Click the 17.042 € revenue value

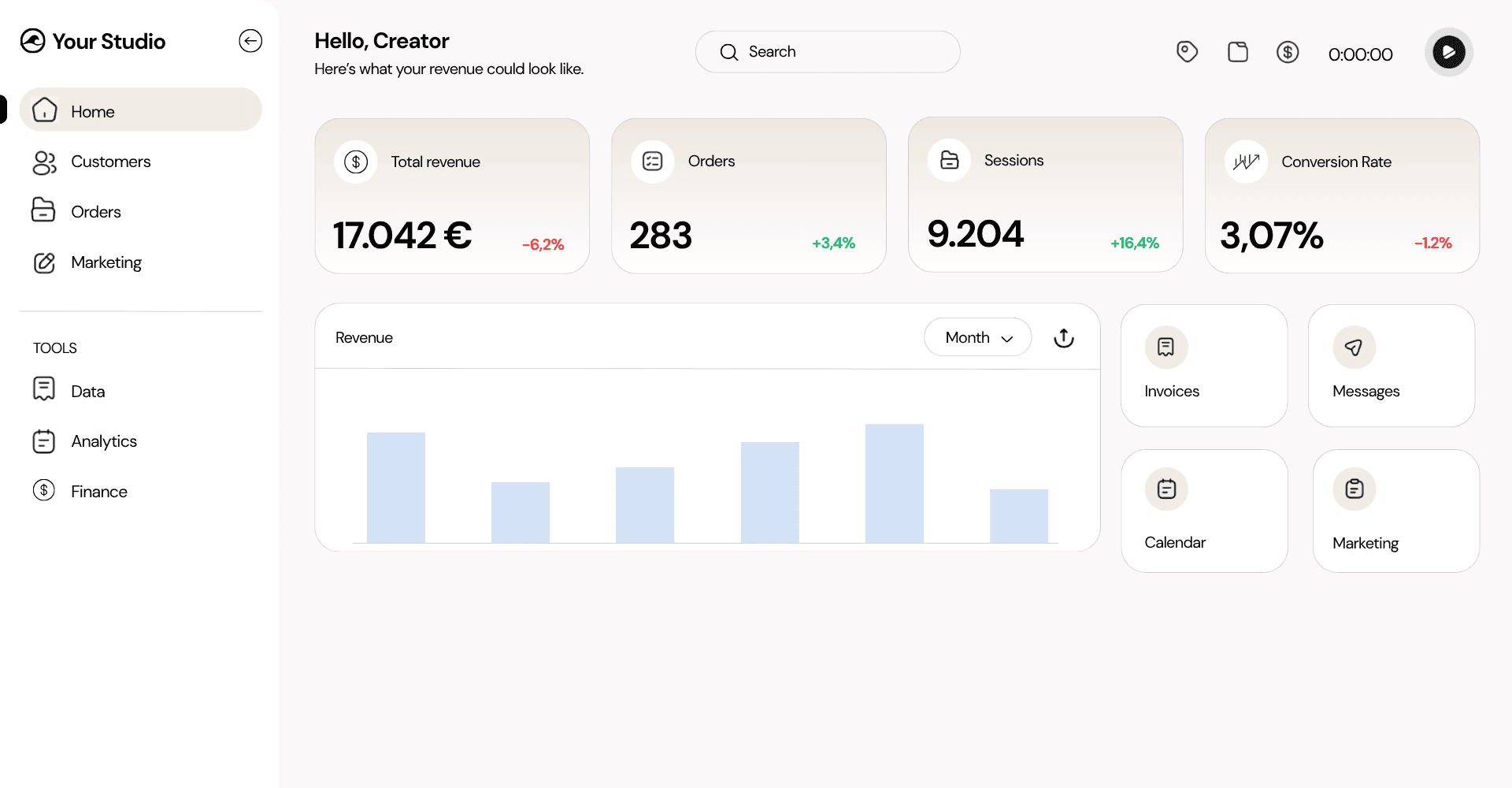(x=402, y=236)
